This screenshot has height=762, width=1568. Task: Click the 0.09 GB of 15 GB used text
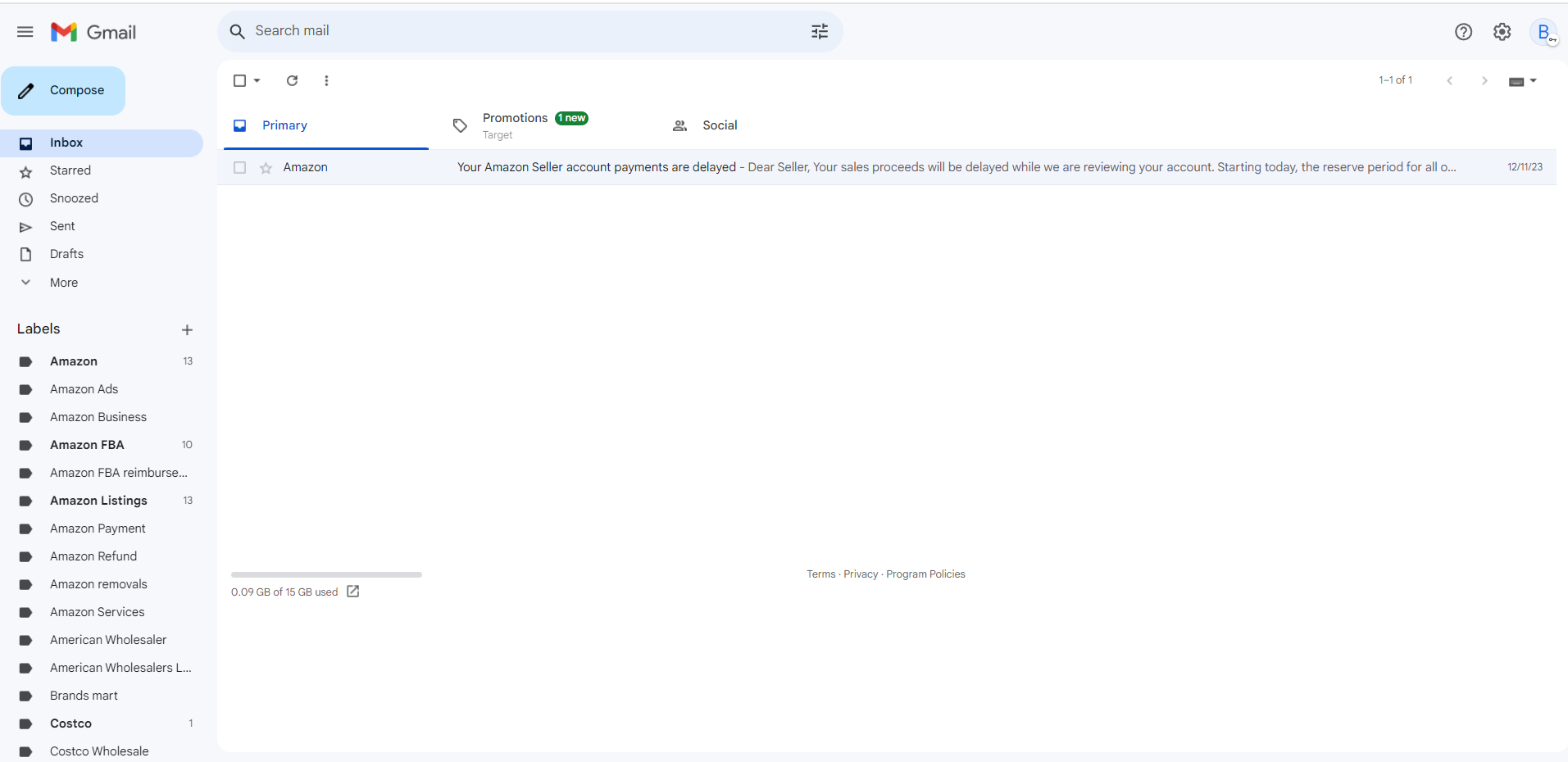click(x=284, y=592)
